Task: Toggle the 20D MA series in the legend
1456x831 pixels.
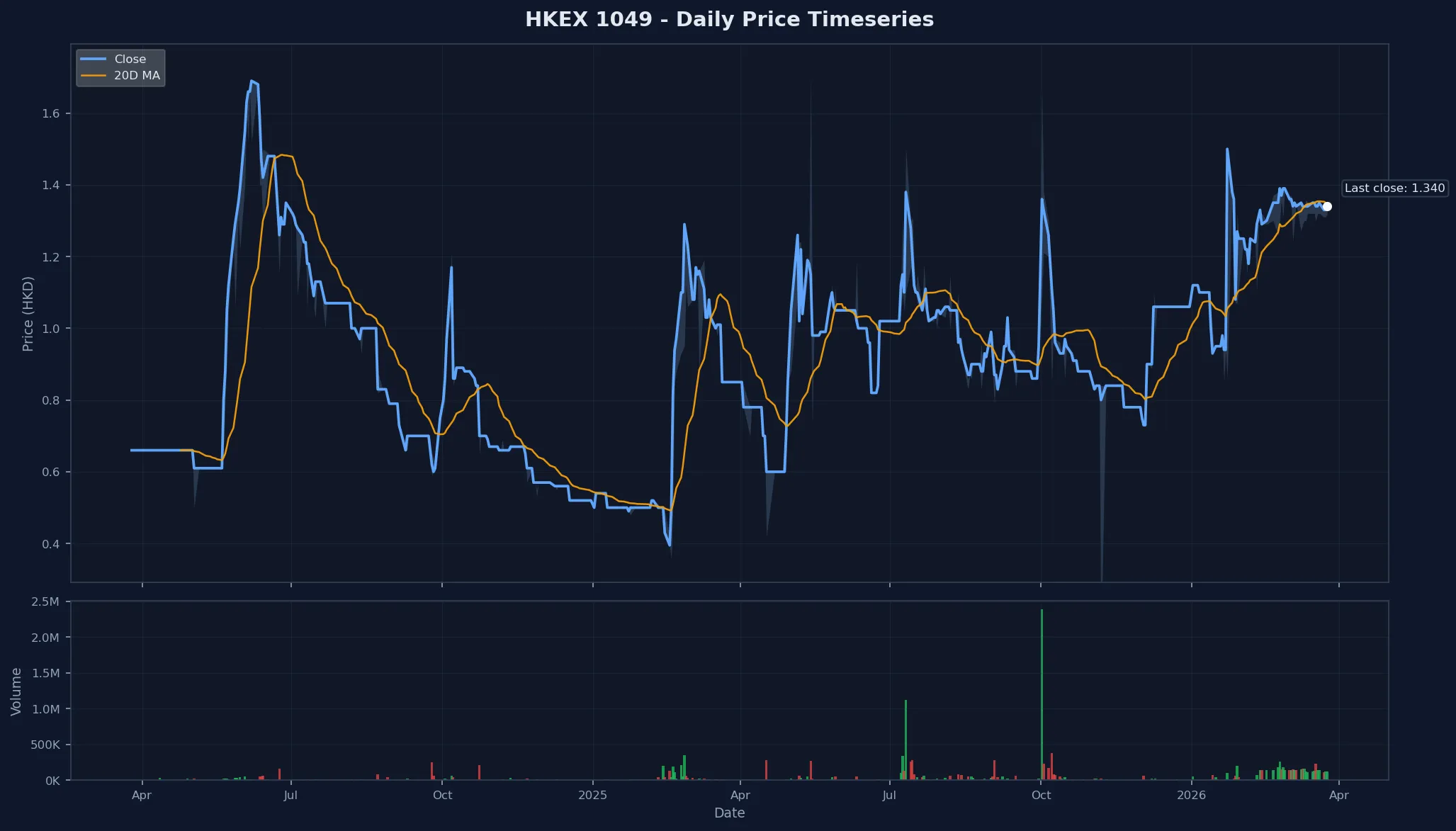Action: pyautogui.click(x=123, y=75)
